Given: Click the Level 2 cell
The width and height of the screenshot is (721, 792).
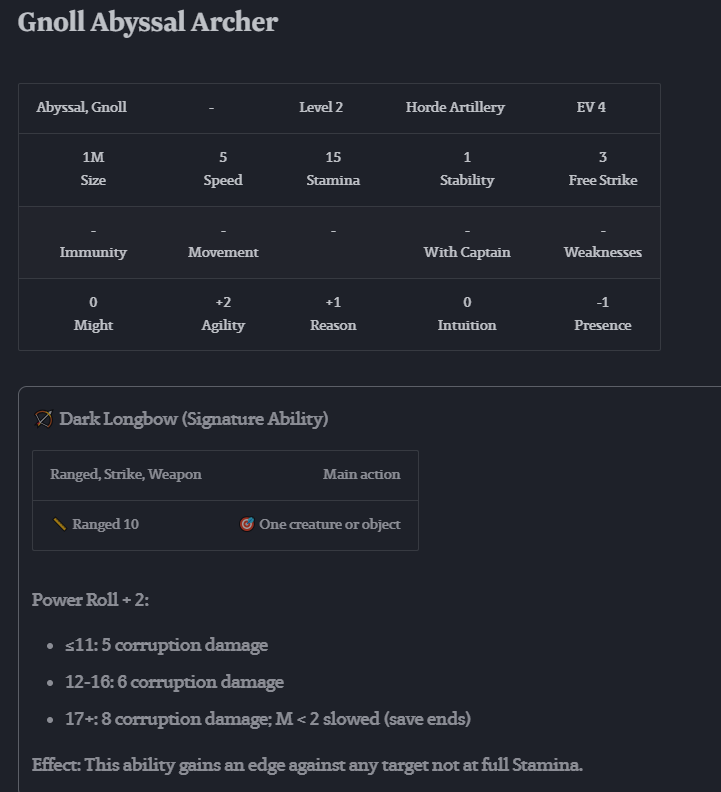Looking at the screenshot, I should tap(321, 107).
